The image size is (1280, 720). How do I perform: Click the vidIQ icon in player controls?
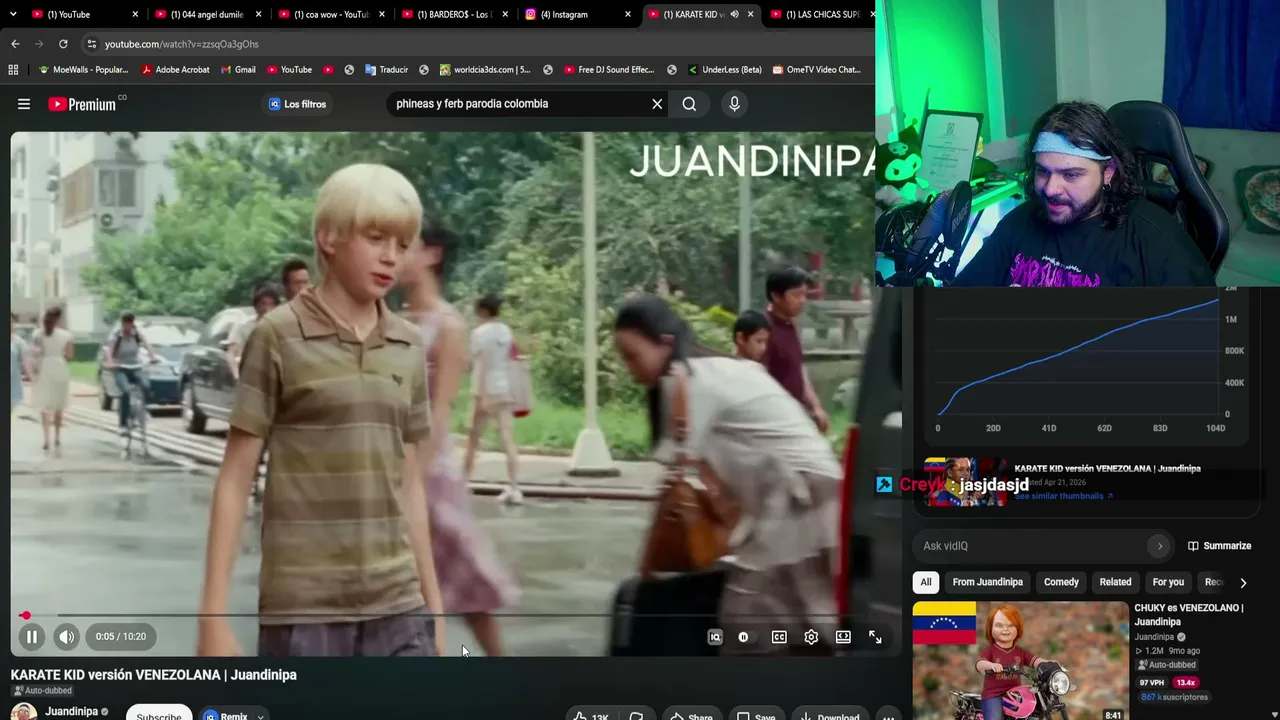[x=715, y=637]
